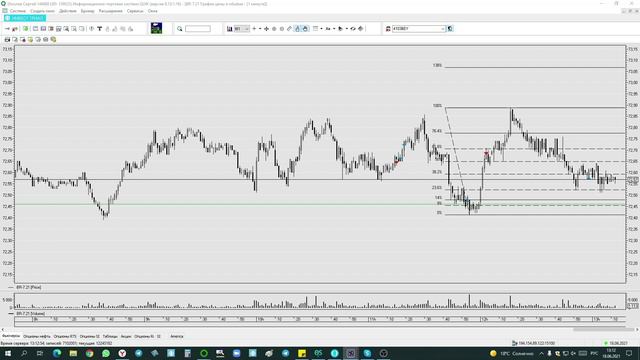
Task: Open Yandex browser from the taskbar
Action: 122,353
